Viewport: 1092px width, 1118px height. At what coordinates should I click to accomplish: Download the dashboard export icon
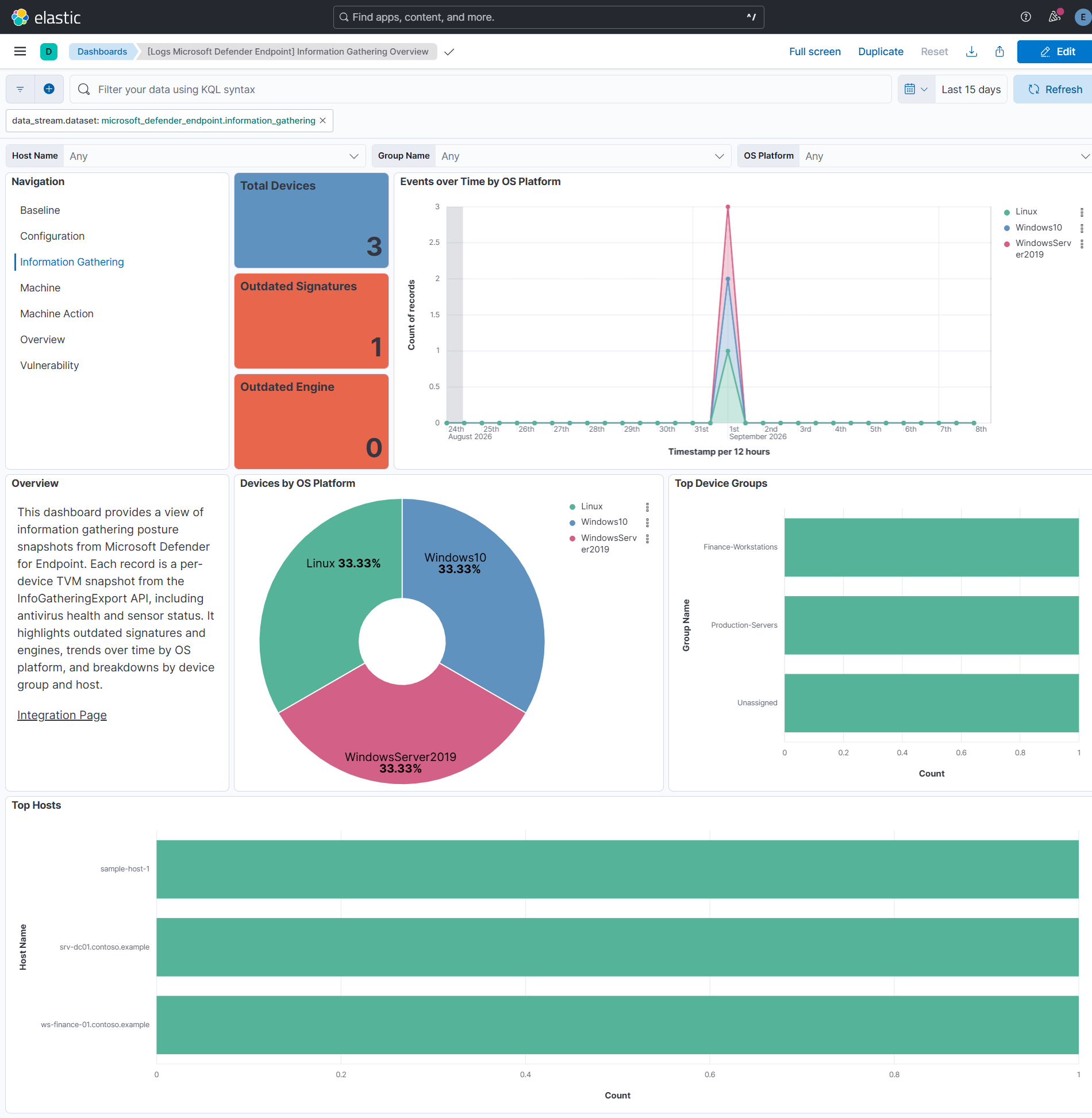point(971,52)
